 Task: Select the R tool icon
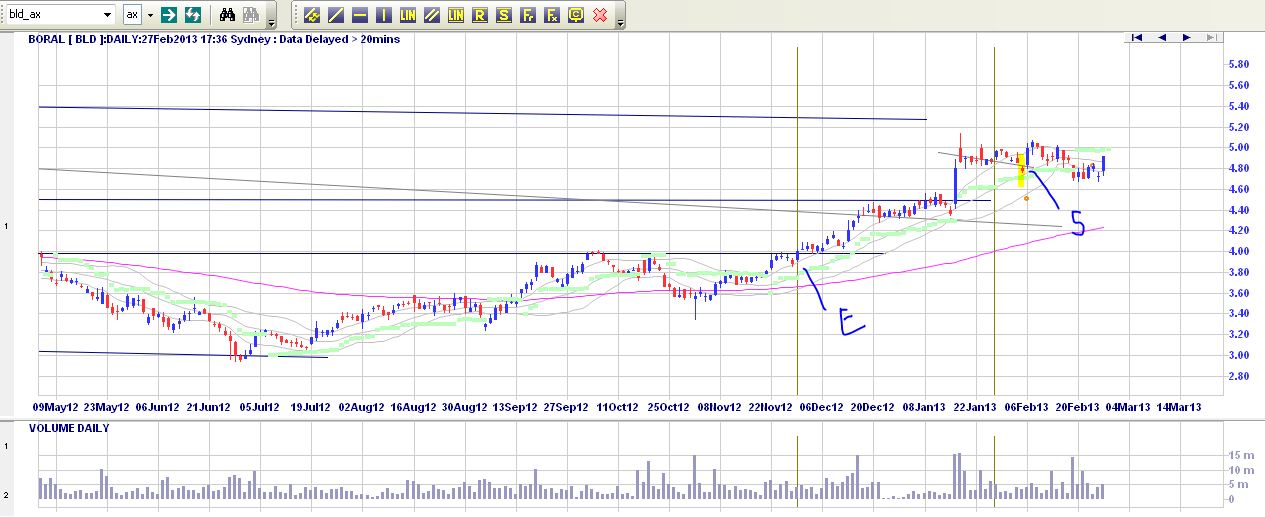(x=480, y=15)
